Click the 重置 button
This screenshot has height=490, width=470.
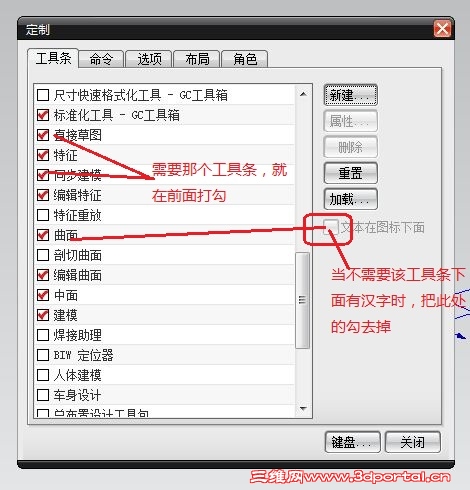pos(350,173)
